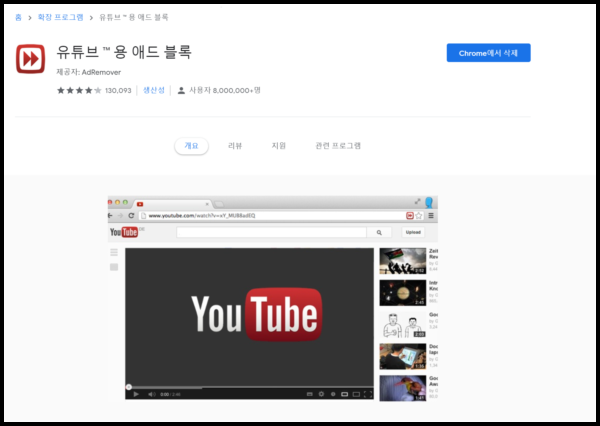Click the Chrome에서 삭제 button
The height and width of the screenshot is (426, 600).
coord(488,53)
